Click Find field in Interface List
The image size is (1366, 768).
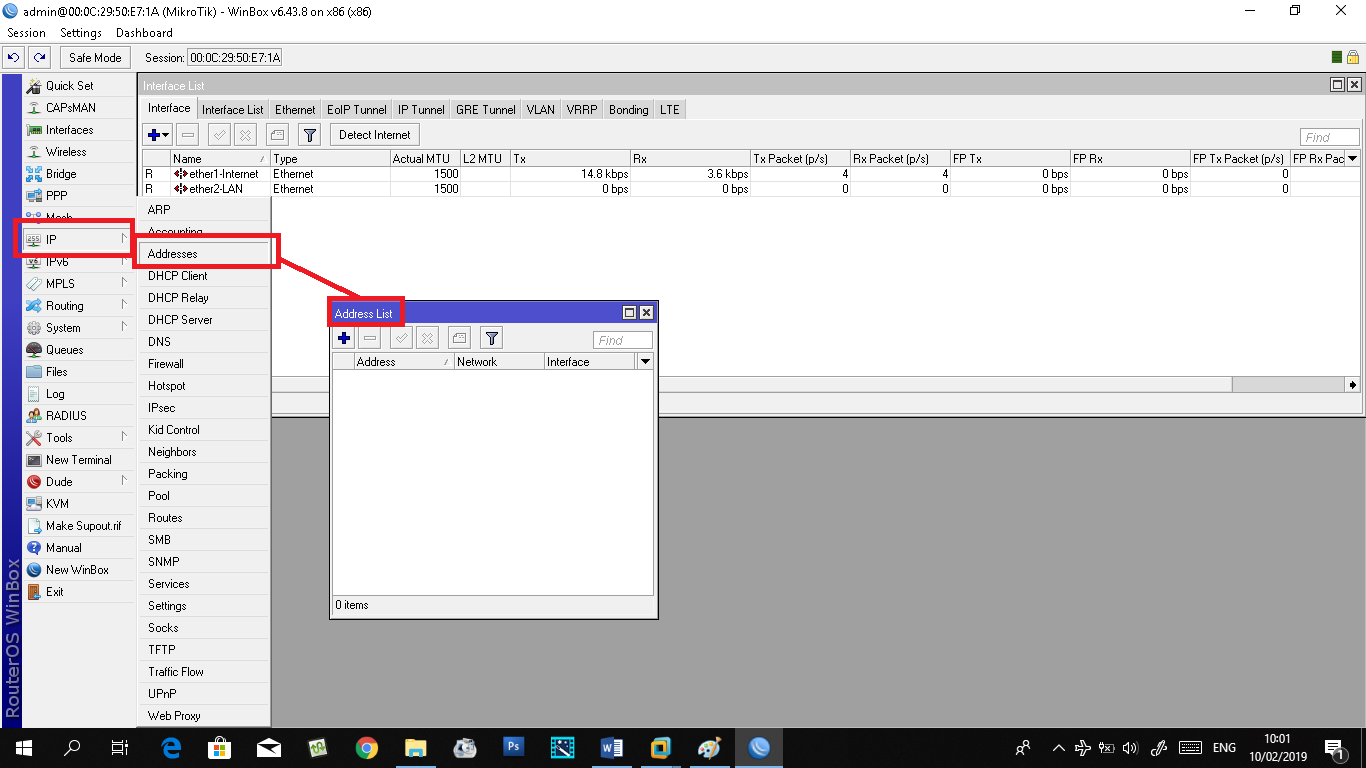(x=1329, y=137)
